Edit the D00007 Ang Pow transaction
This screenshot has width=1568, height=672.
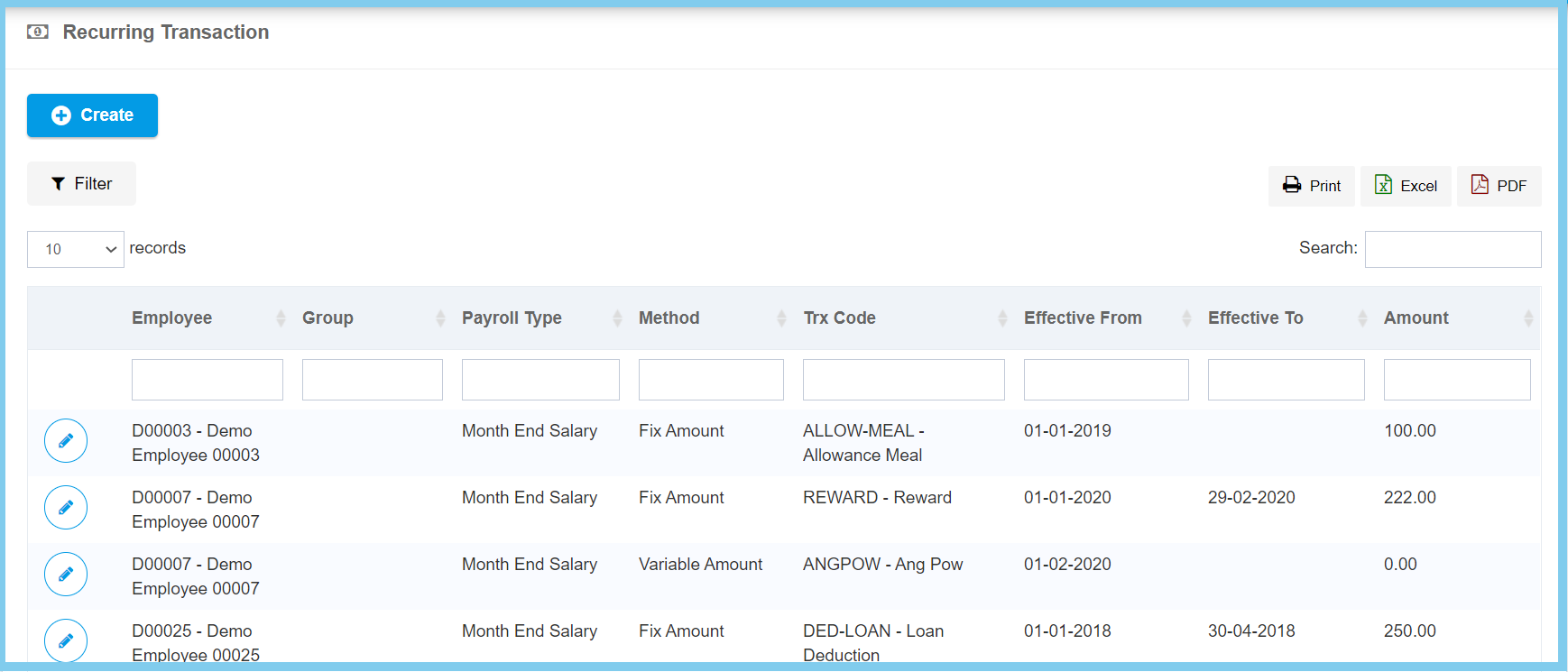click(x=66, y=575)
